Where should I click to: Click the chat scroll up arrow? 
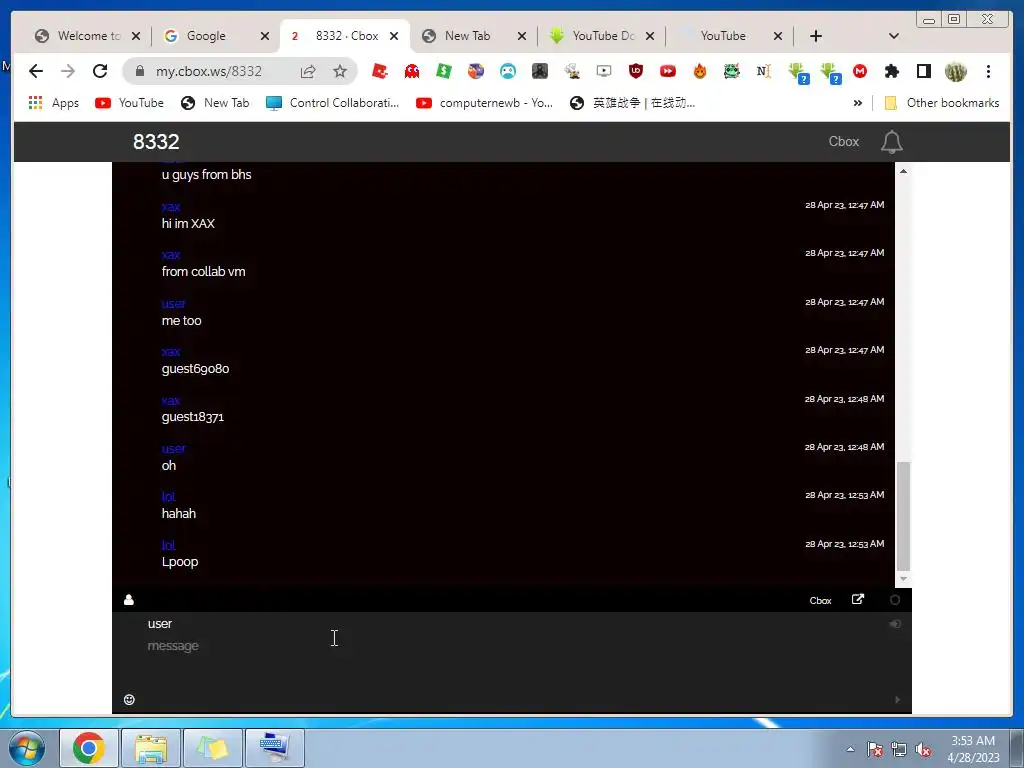(903, 171)
